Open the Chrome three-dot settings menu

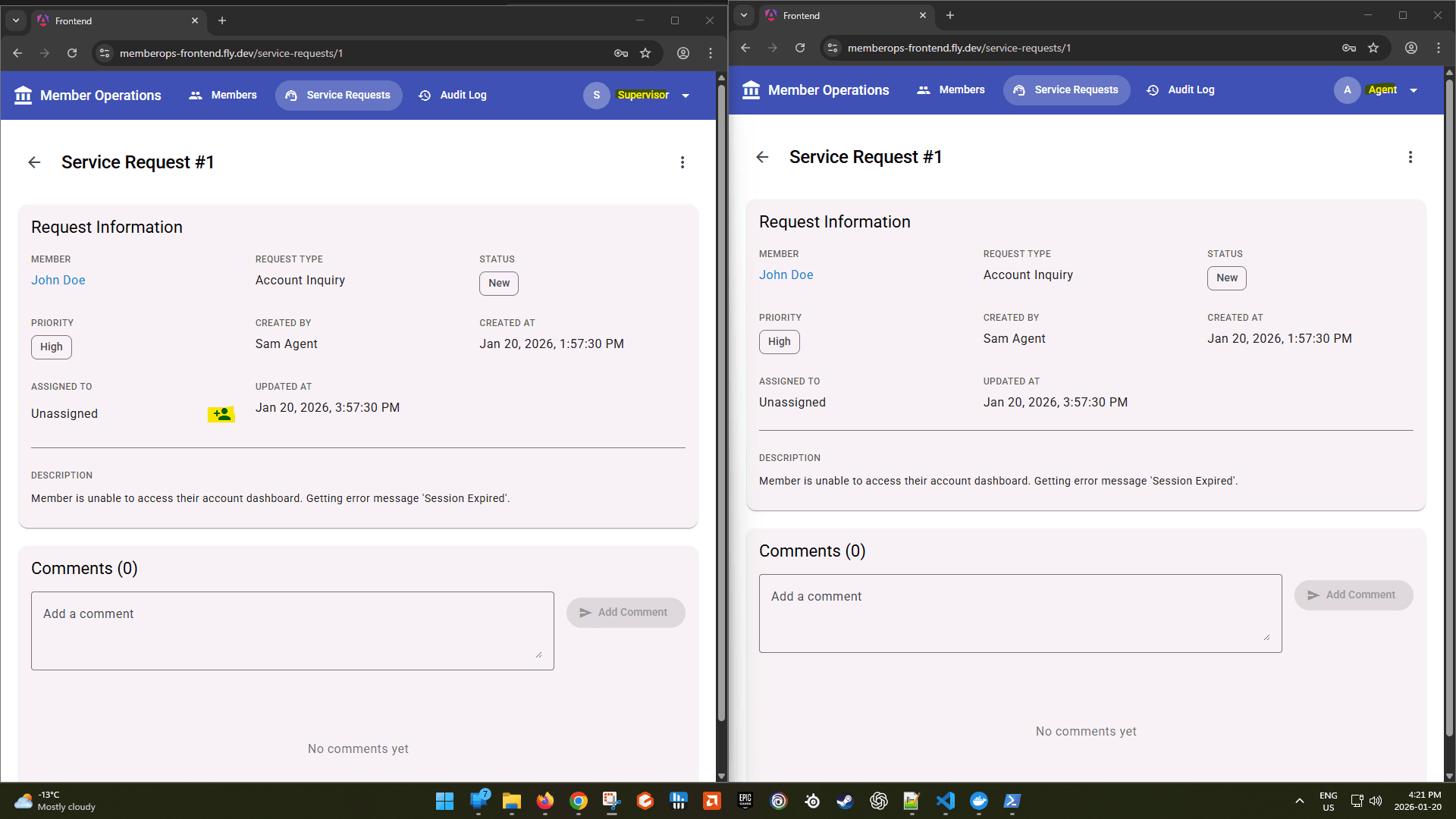point(711,53)
